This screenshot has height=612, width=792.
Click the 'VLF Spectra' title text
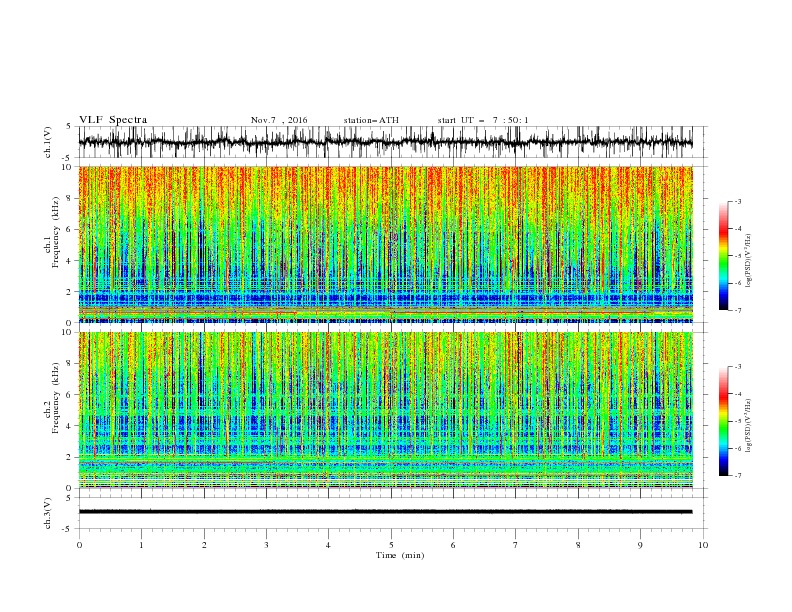(113, 120)
